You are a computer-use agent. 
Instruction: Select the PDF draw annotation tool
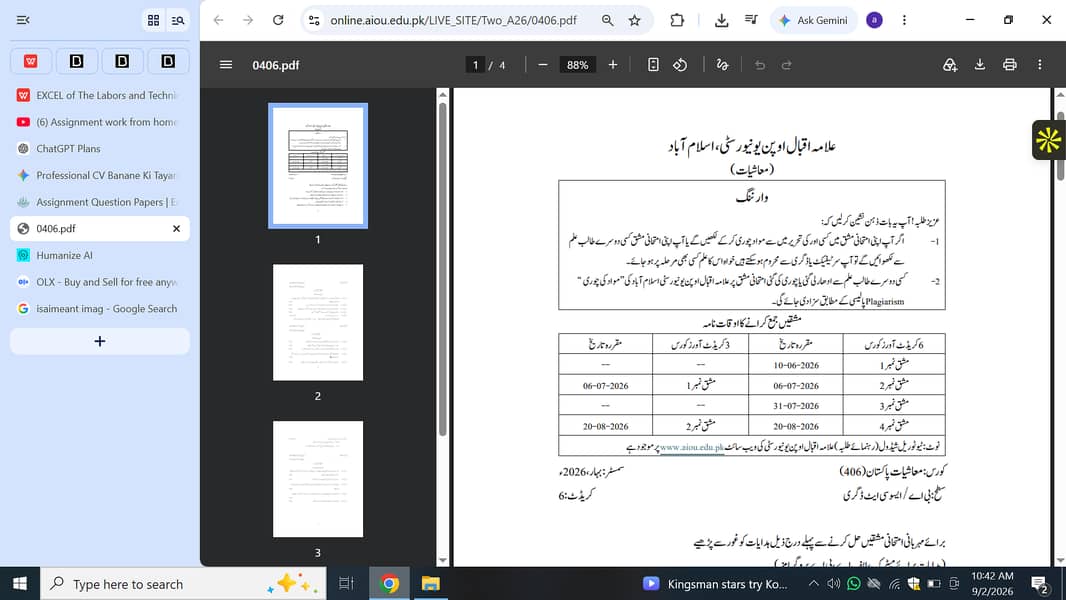722,65
